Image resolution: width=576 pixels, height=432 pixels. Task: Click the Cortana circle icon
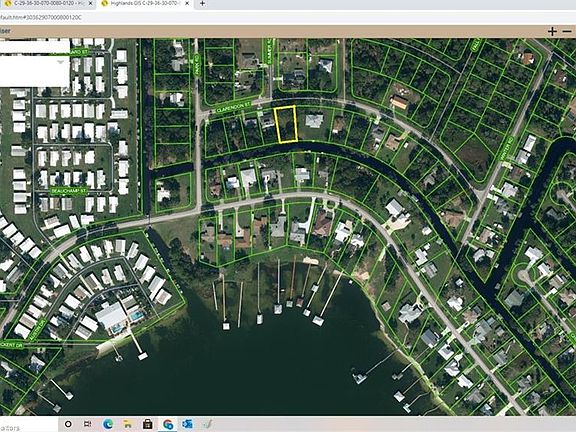coord(68,424)
